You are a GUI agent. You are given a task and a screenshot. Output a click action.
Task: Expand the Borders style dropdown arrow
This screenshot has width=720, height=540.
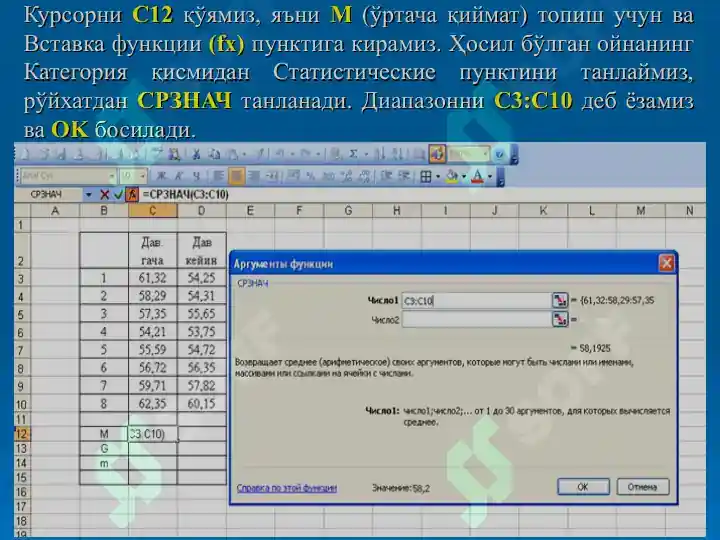(438, 176)
